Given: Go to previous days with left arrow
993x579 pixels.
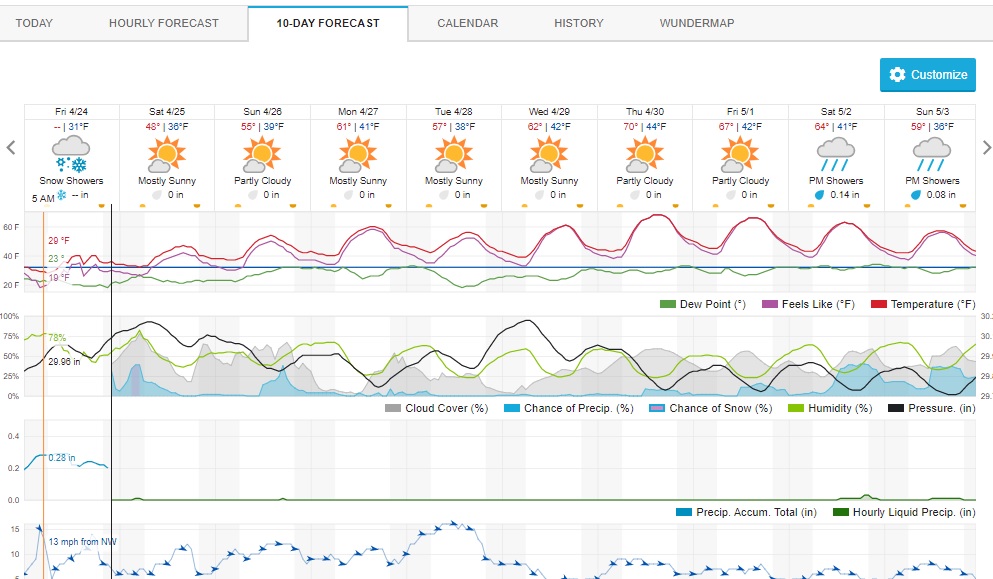Looking at the screenshot, I should coord(11,148).
